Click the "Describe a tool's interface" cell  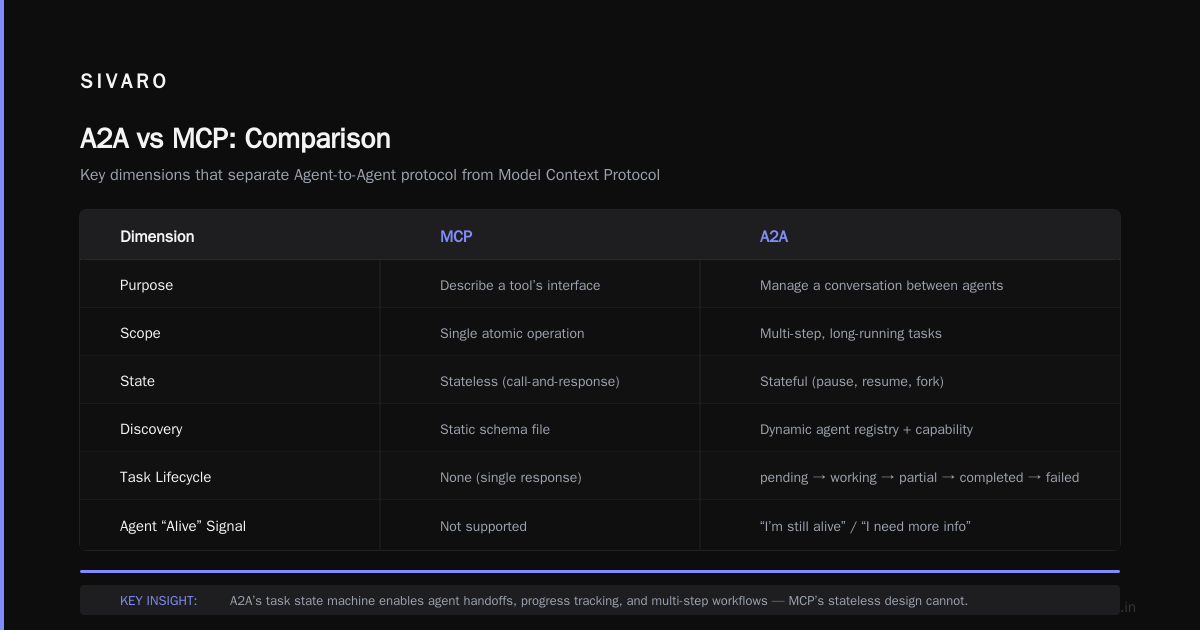520,285
